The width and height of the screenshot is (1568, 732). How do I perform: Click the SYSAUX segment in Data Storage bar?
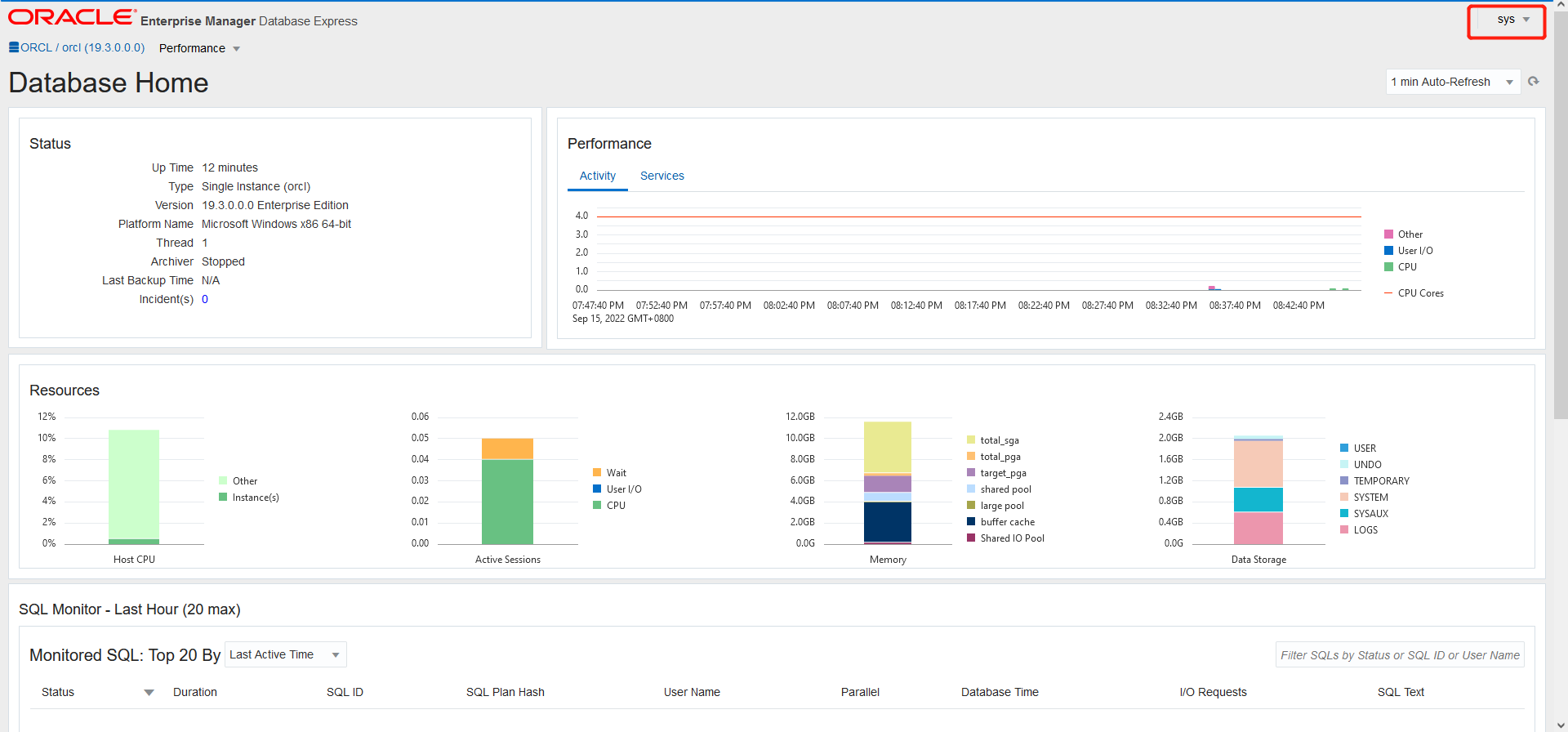point(1258,499)
